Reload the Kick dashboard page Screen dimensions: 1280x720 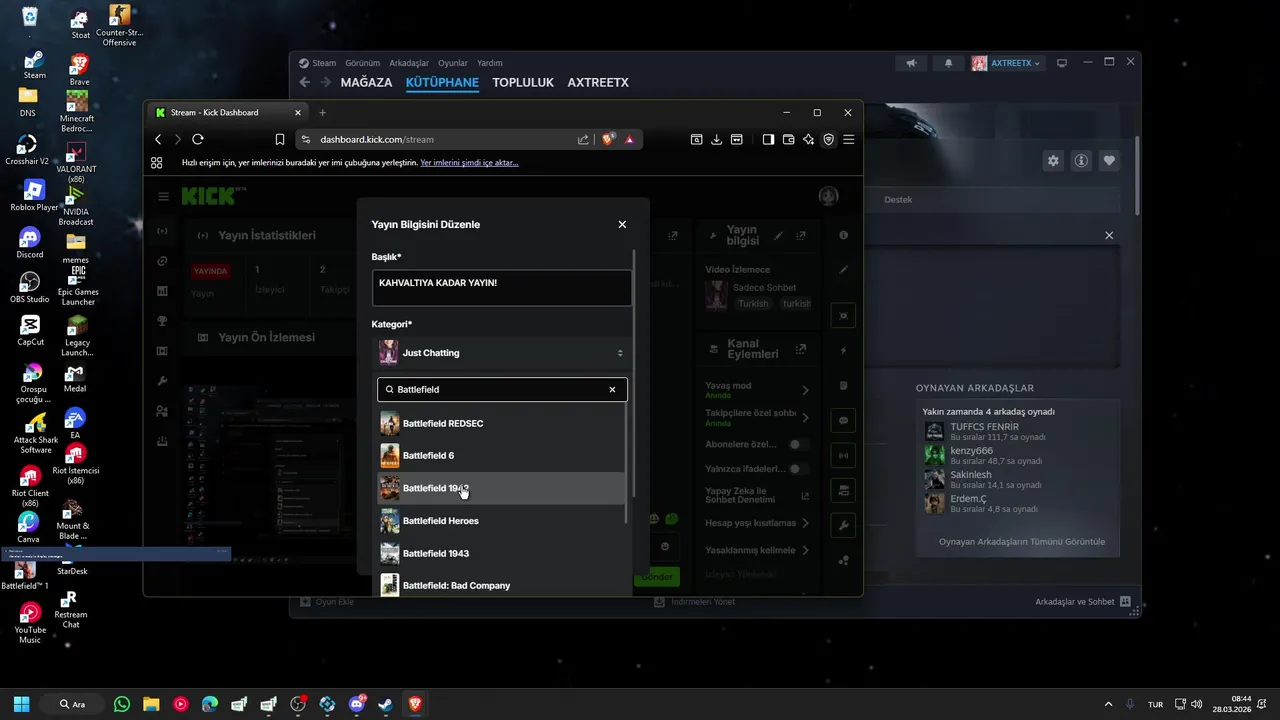click(198, 139)
